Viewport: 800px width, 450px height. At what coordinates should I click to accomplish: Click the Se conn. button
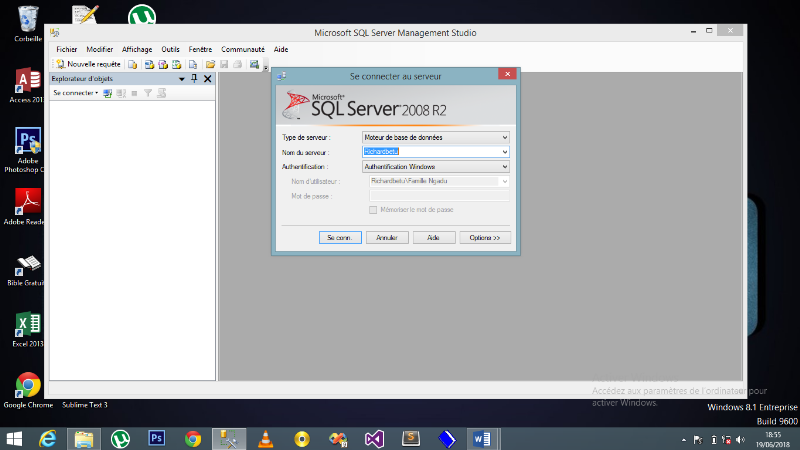338,238
